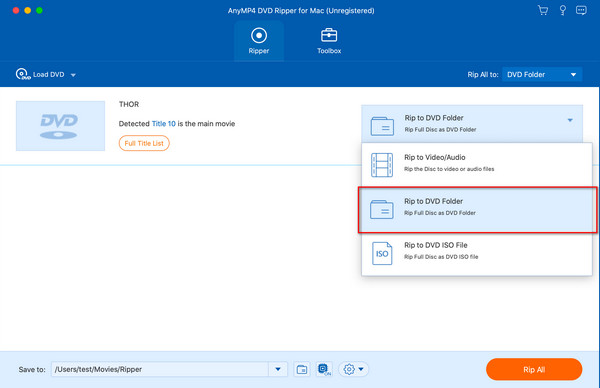Click the Full Title List button
This screenshot has width=600, height=388.
click(x=144, y=143)
